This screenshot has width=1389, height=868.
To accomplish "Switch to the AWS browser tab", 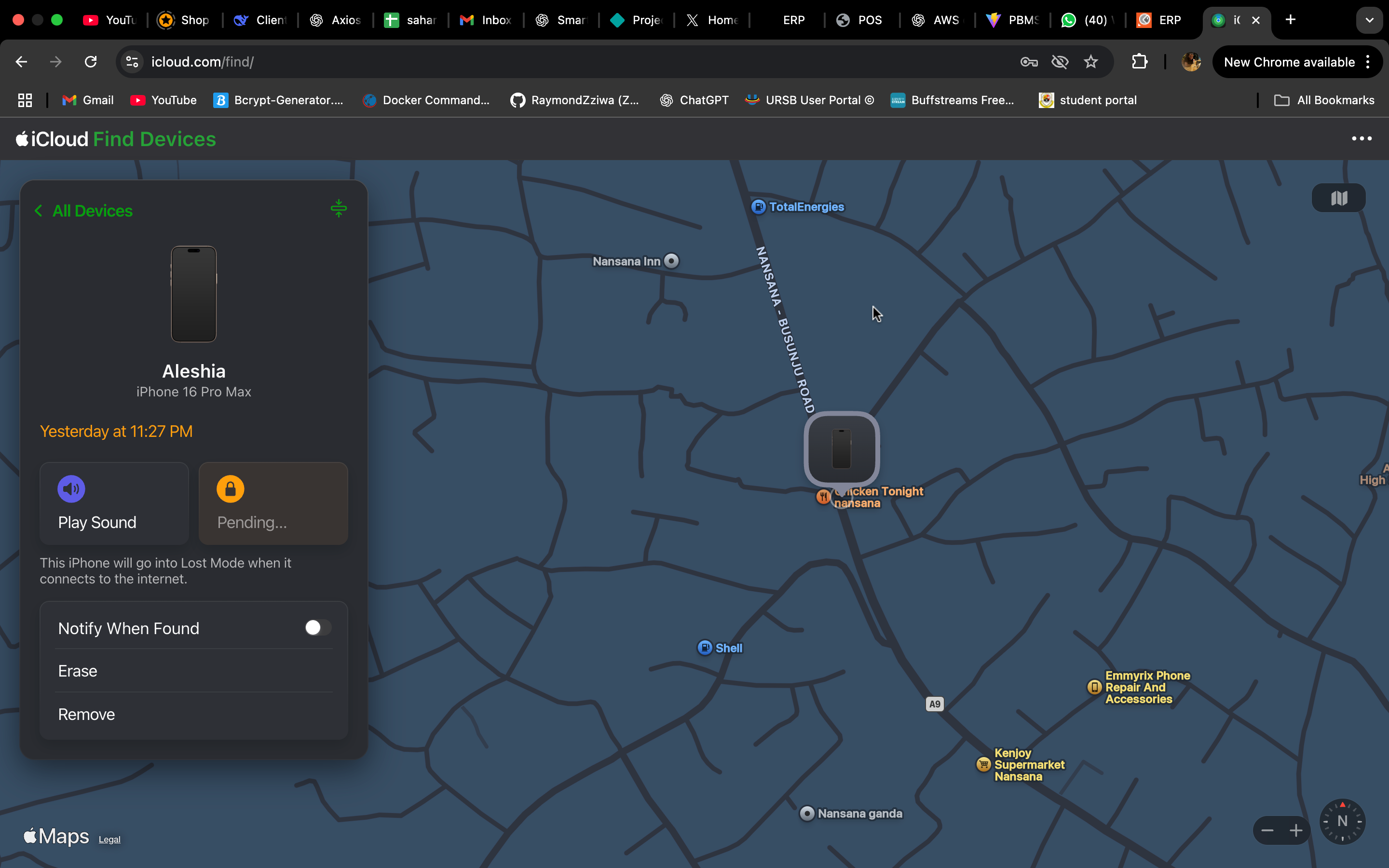I will [936, 20].
